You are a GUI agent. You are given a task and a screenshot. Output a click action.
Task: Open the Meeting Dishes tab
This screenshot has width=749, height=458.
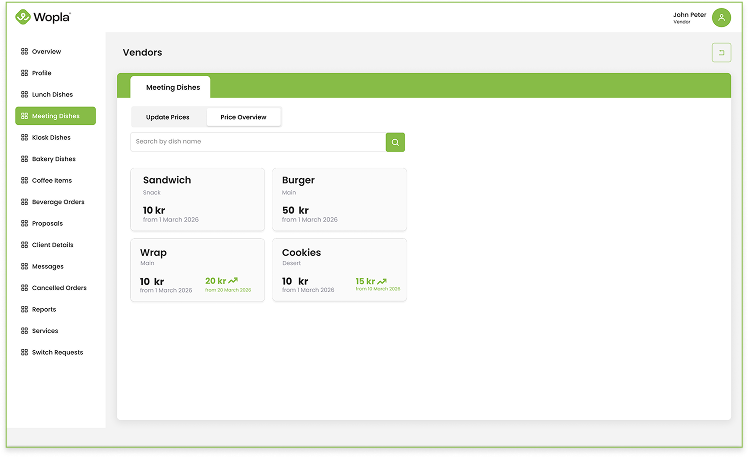(x=173, y=87)
